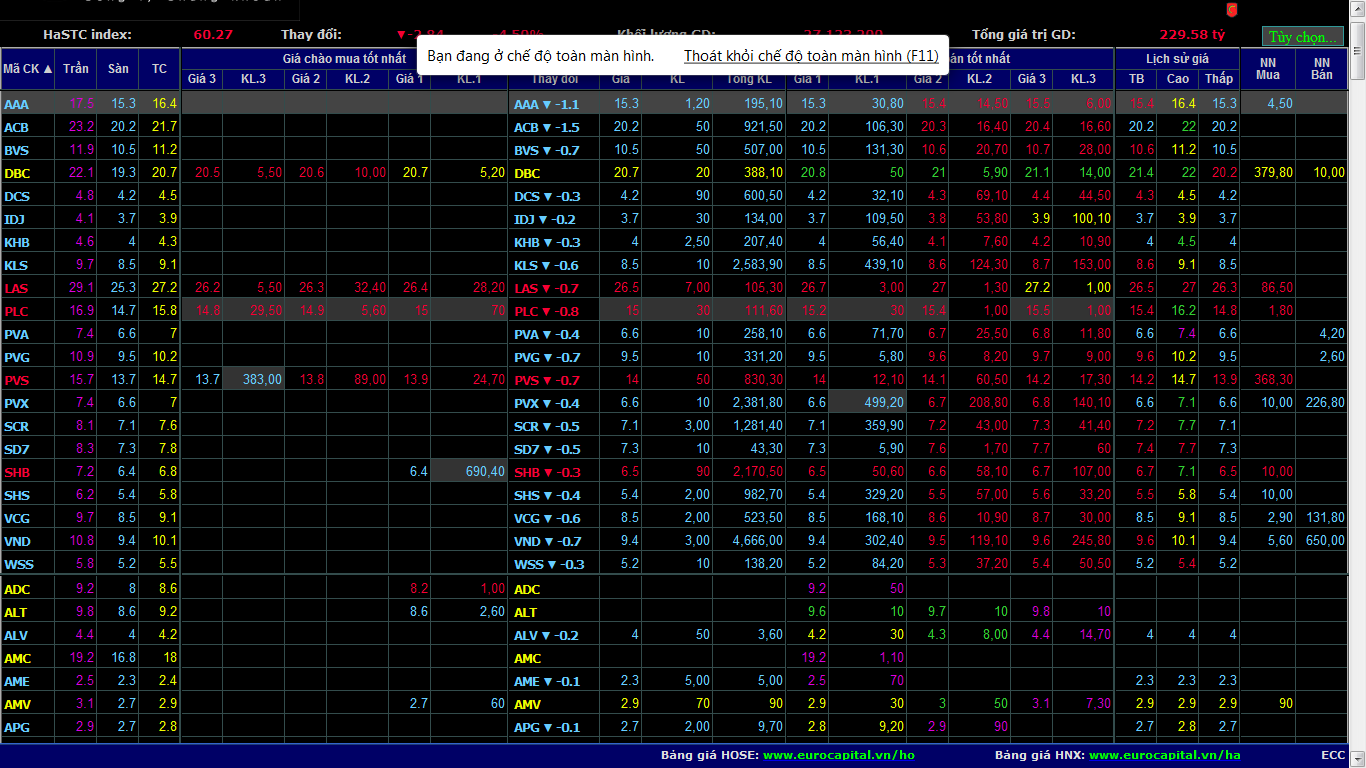Screen dimensions: 1366x768
Task: Click the NN Bán column header
Action: tap(1322, 69)
